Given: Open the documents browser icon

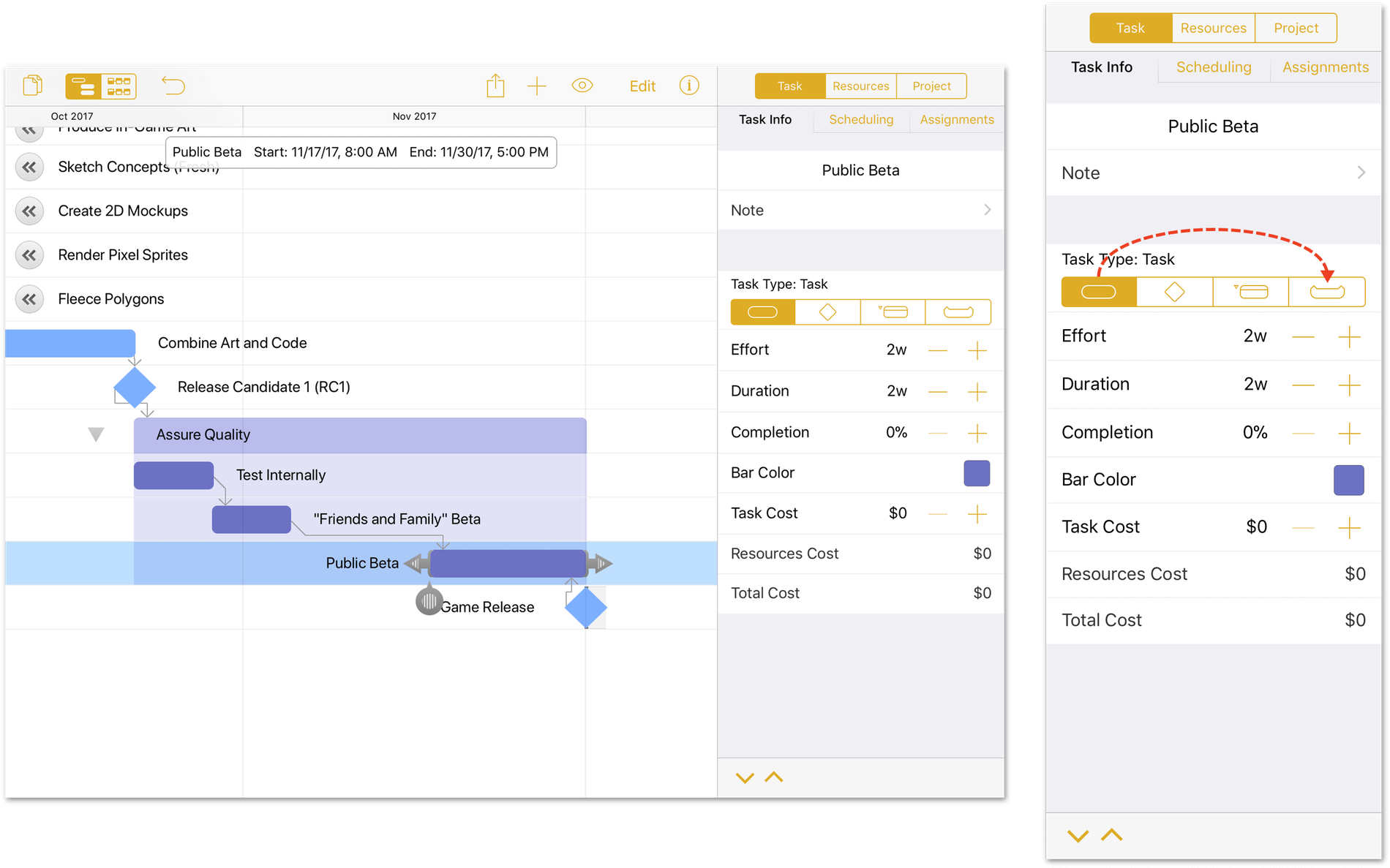Looking at the screenshot, I should coord(33,86).
